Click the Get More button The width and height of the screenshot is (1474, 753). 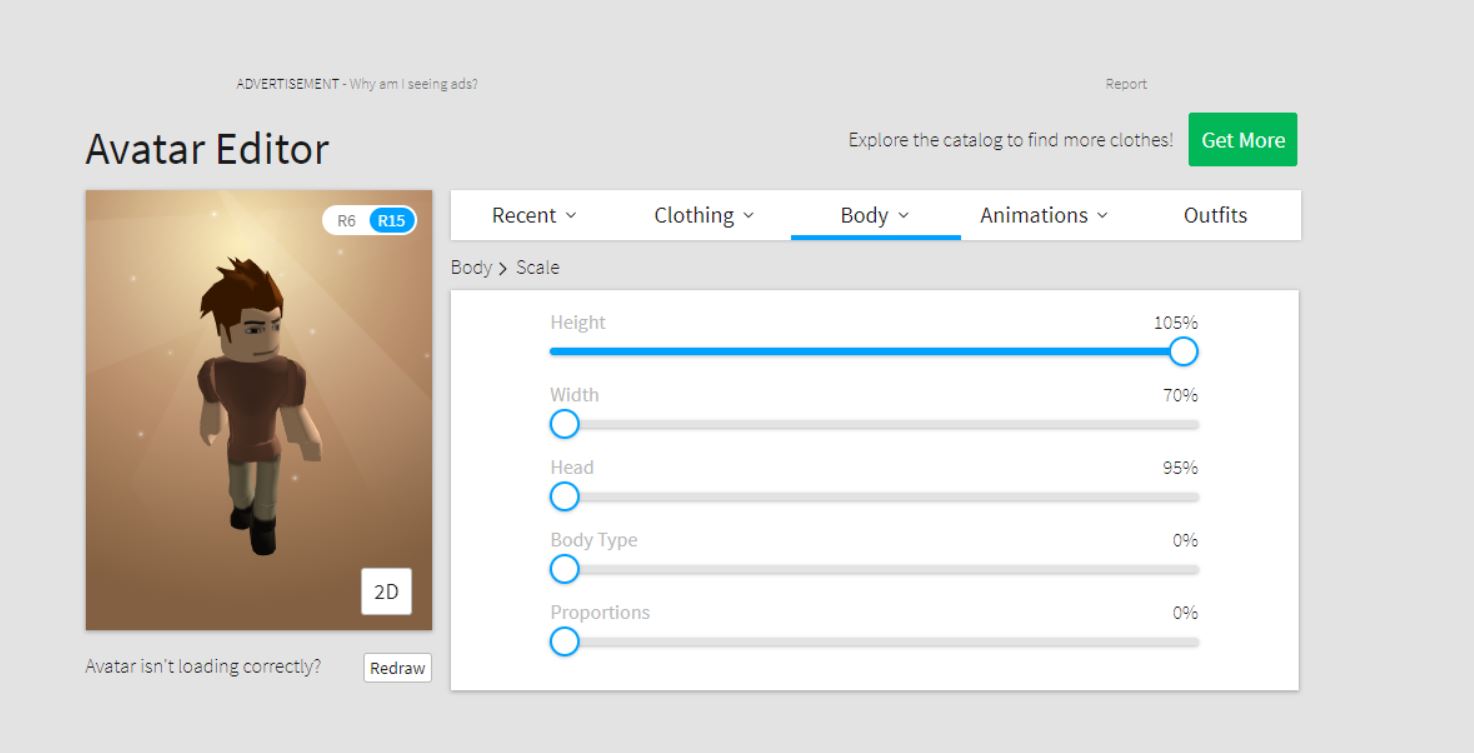[1242, 140]
